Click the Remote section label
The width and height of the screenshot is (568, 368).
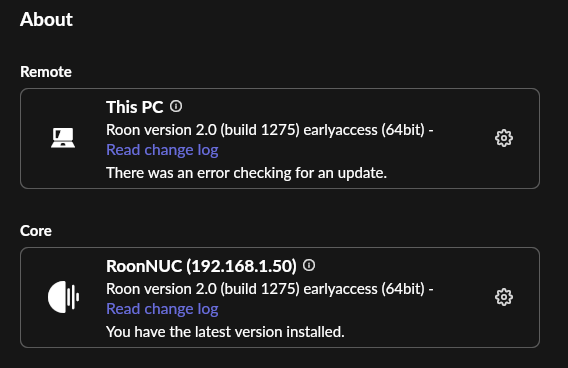coord(46,72)
